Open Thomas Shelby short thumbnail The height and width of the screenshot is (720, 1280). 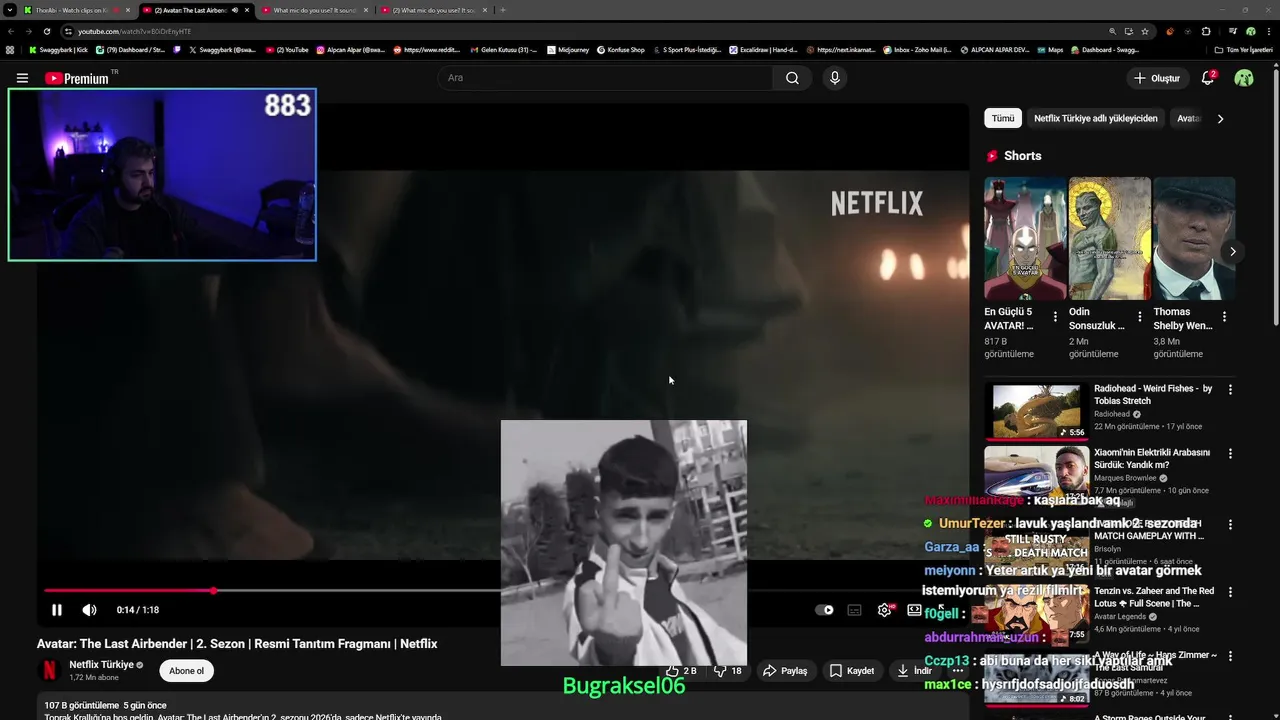[1194, 238]
